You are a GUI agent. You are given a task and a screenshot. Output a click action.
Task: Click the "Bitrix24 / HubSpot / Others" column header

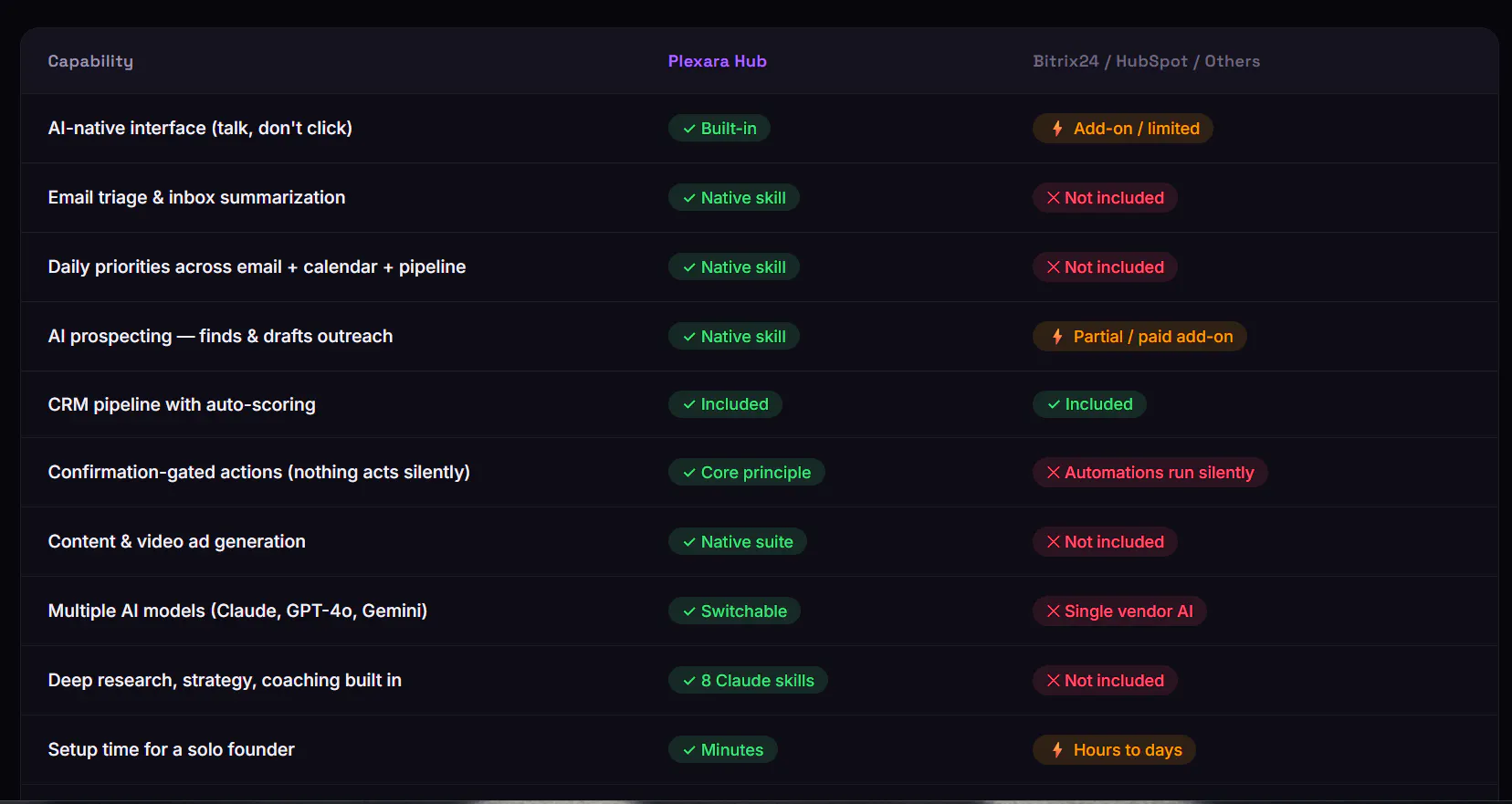1147,61
